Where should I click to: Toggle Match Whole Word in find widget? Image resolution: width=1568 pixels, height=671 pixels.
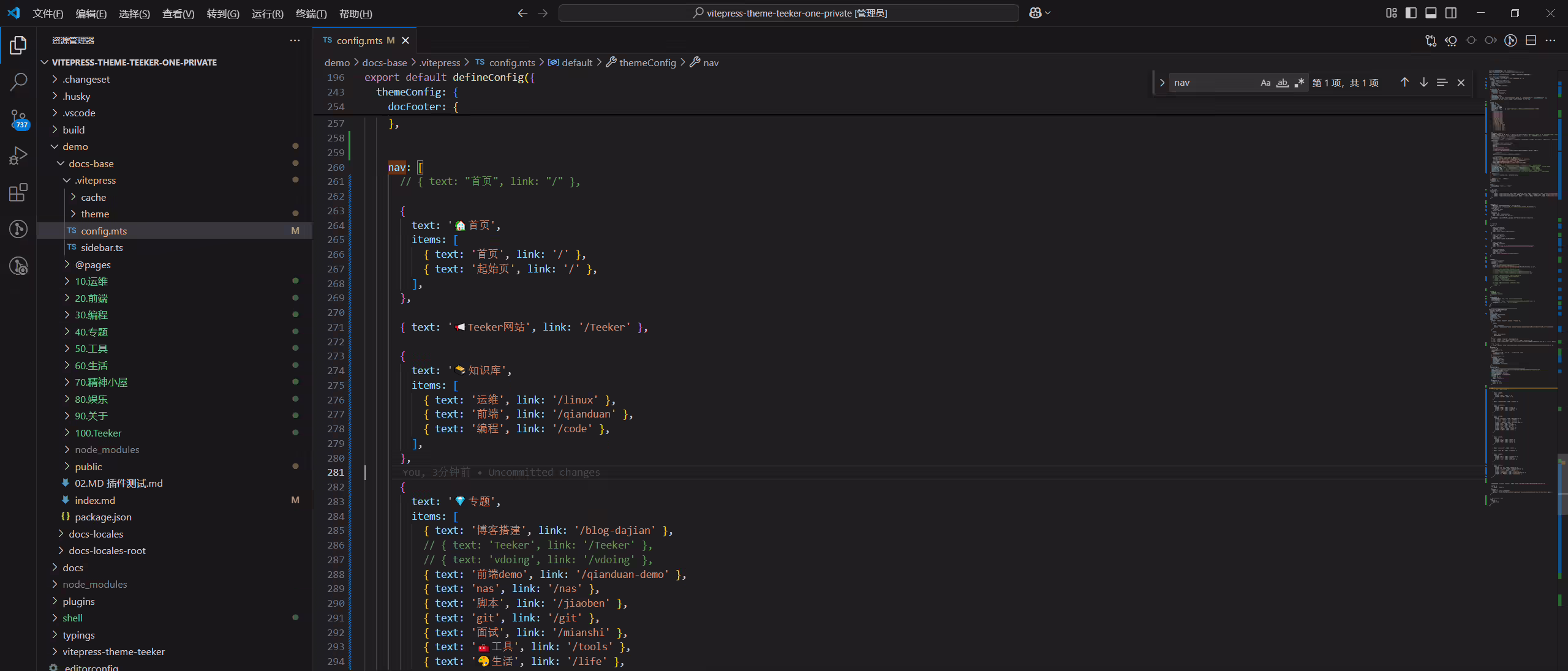point(1282,83)
